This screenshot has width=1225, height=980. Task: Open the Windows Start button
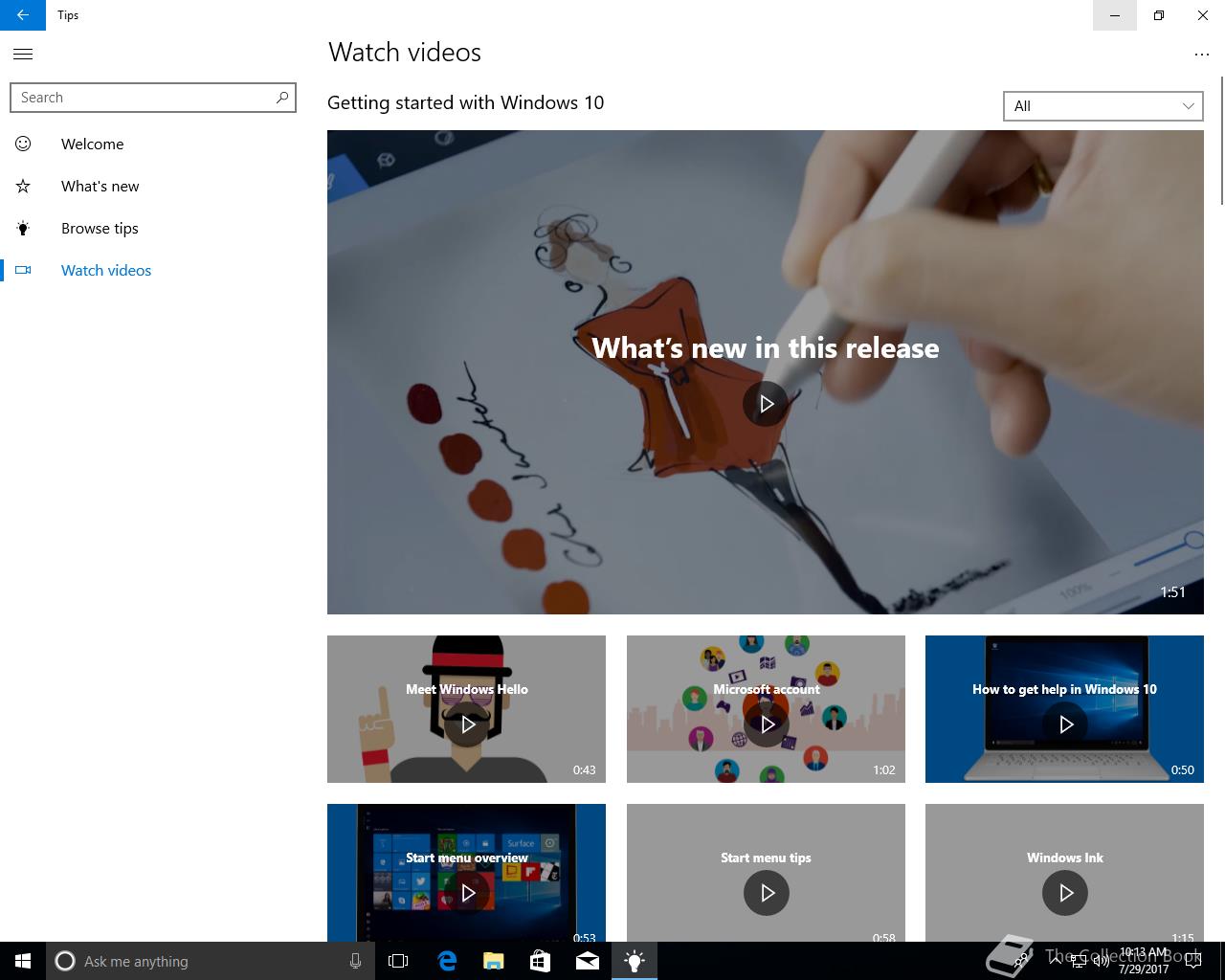click(x=23, y=961)
